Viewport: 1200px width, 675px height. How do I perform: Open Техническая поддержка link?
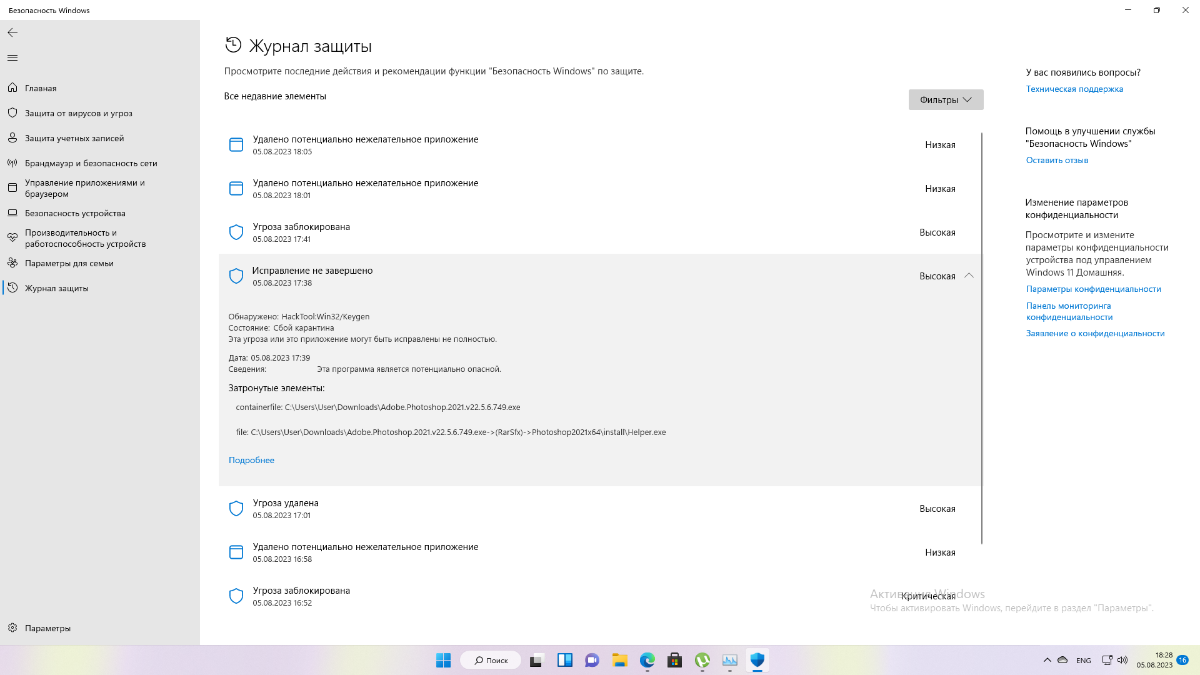[x=1074, y=89]
